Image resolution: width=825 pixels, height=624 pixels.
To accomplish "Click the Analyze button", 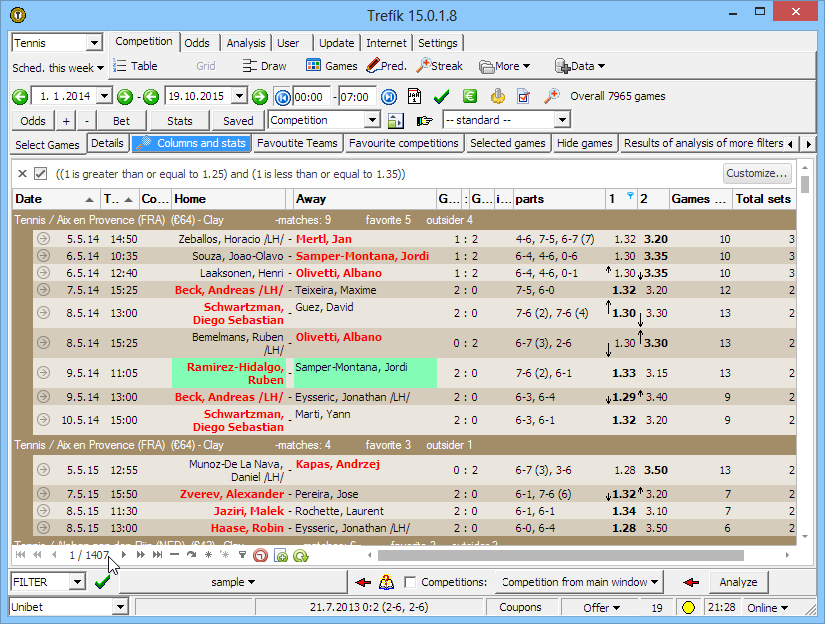I will click(x=738, y=582).
